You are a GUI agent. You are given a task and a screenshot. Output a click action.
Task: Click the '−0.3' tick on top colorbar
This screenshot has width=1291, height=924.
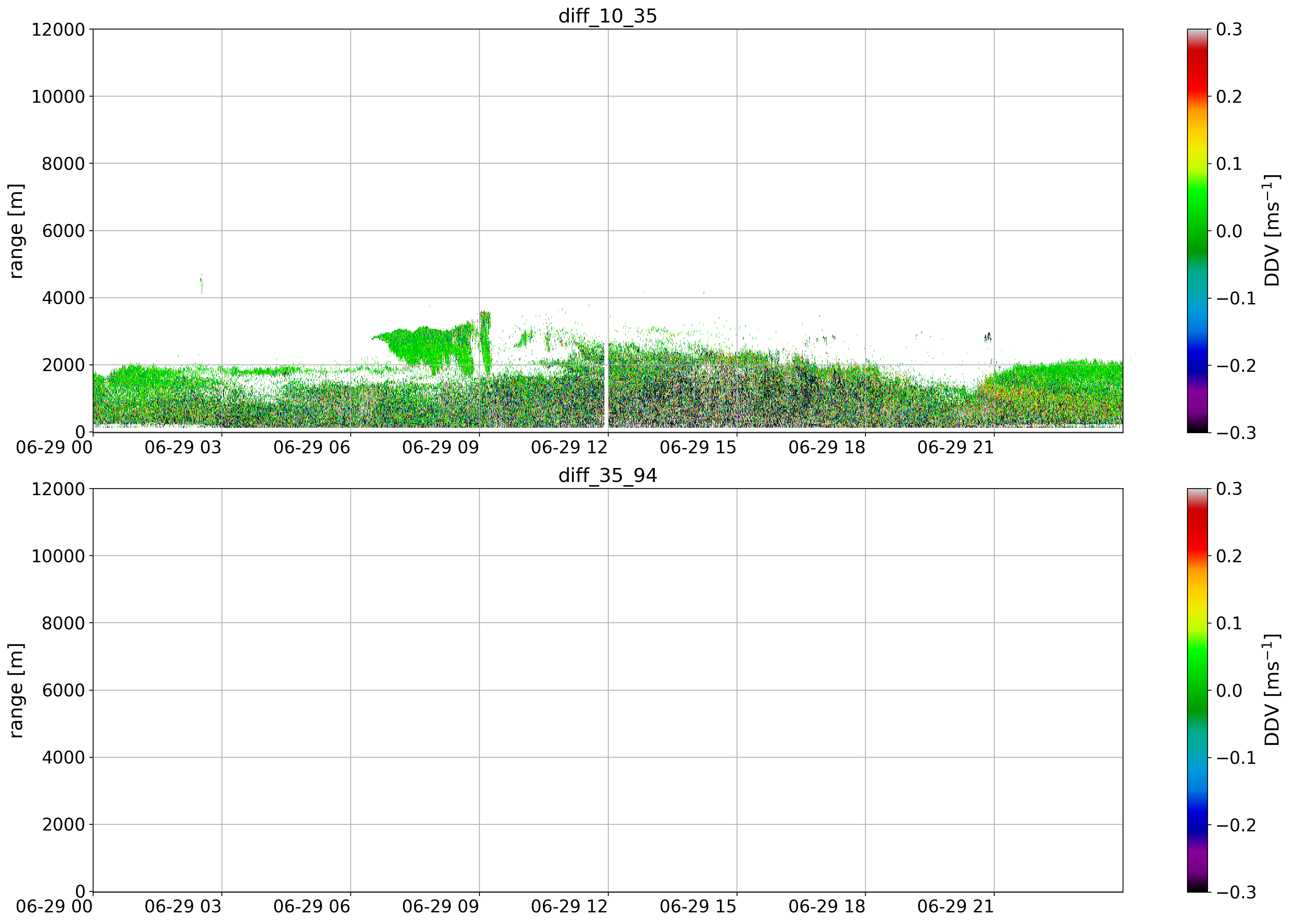1236,432
